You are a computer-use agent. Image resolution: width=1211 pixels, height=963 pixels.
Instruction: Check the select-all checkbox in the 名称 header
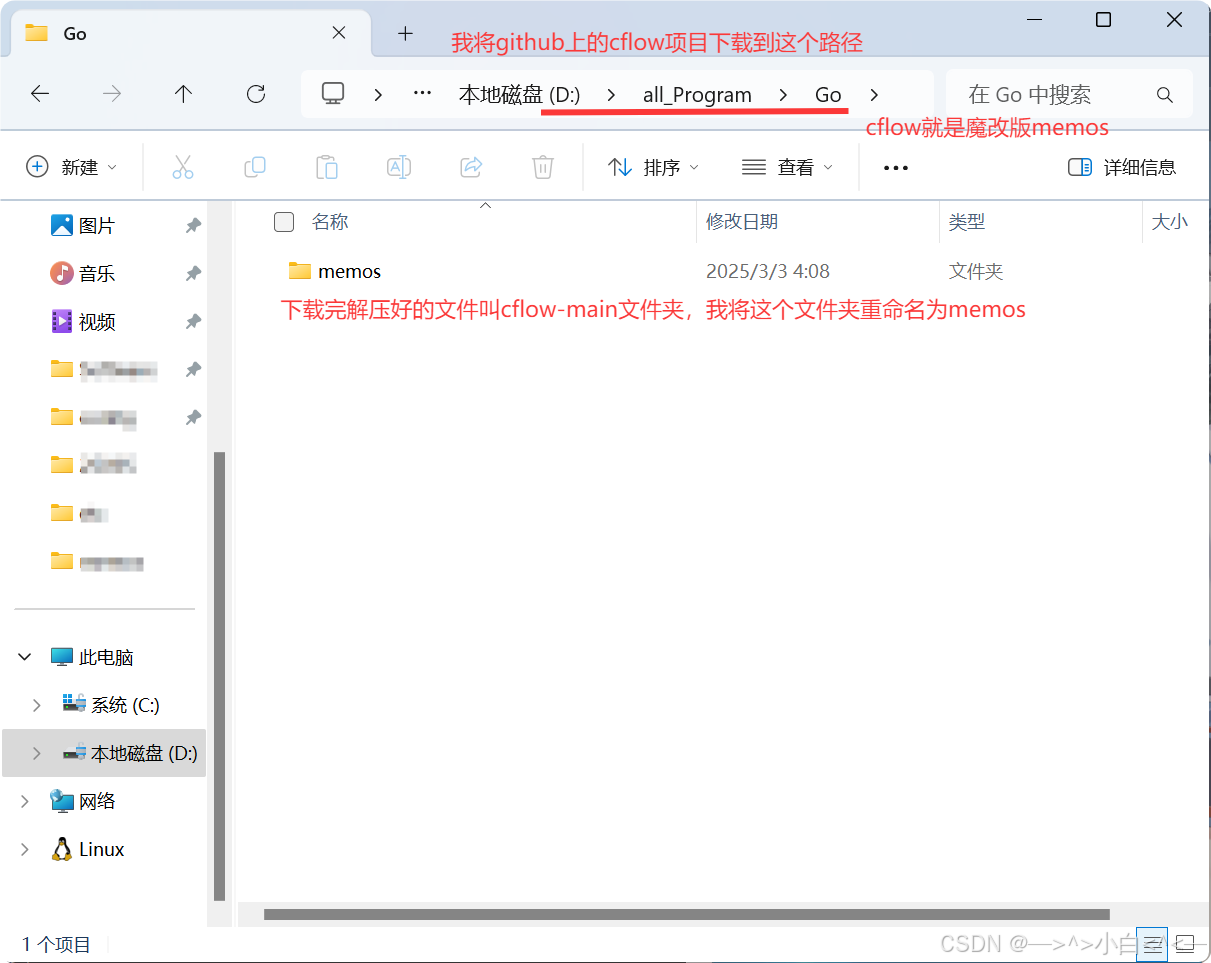(x=284, y=222)
